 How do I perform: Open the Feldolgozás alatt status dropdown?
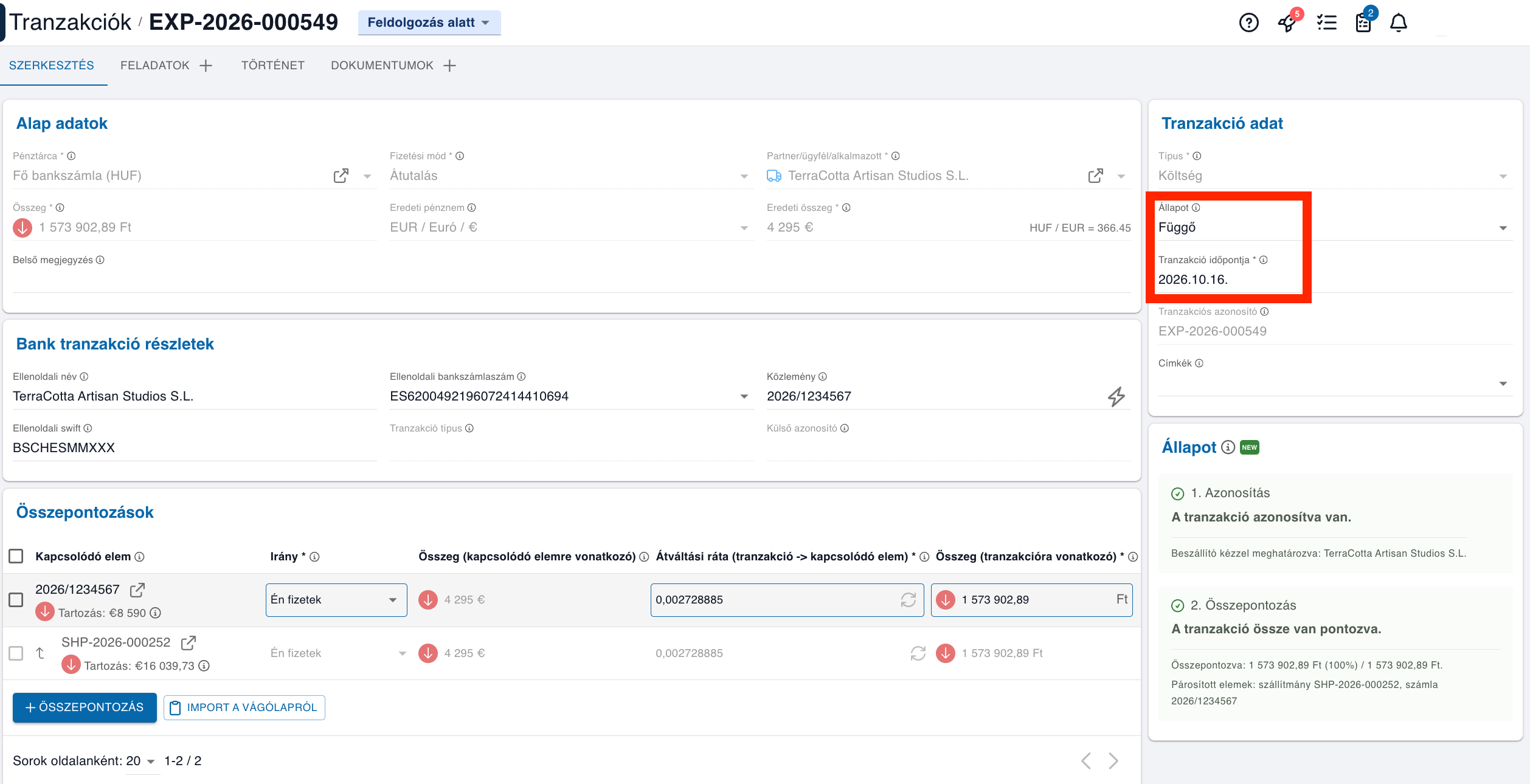coord(429,22)
